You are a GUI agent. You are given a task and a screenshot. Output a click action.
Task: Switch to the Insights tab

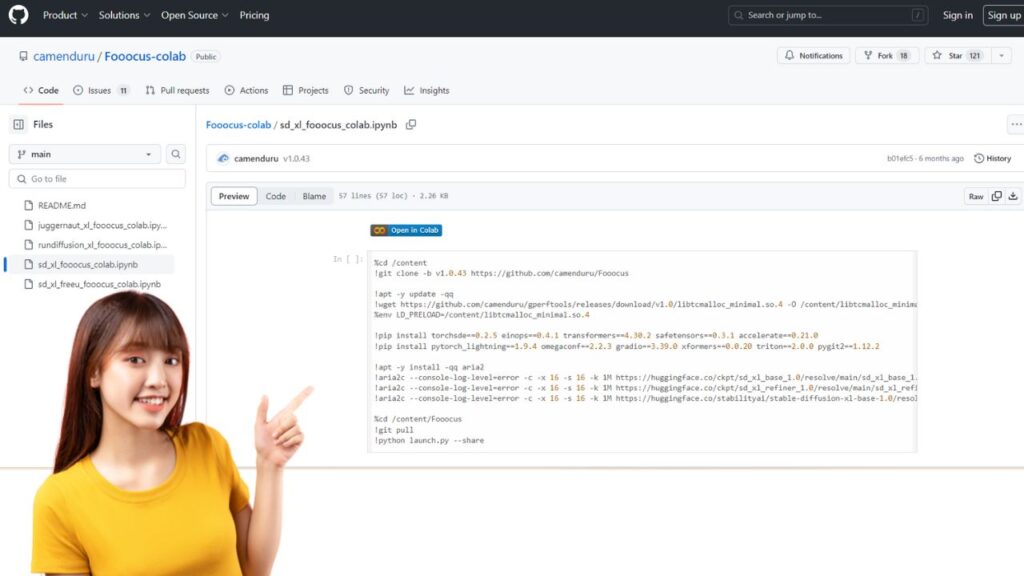tap(426, 90)
